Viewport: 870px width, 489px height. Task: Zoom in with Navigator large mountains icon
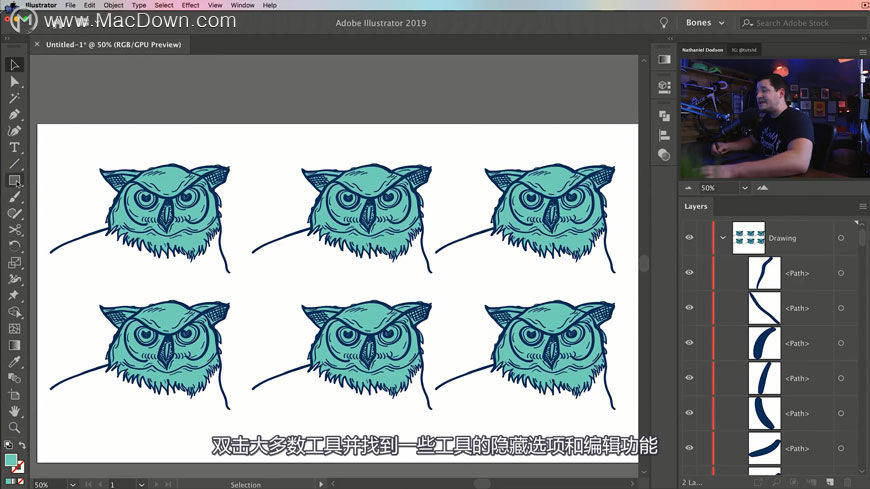coord(762,188)
